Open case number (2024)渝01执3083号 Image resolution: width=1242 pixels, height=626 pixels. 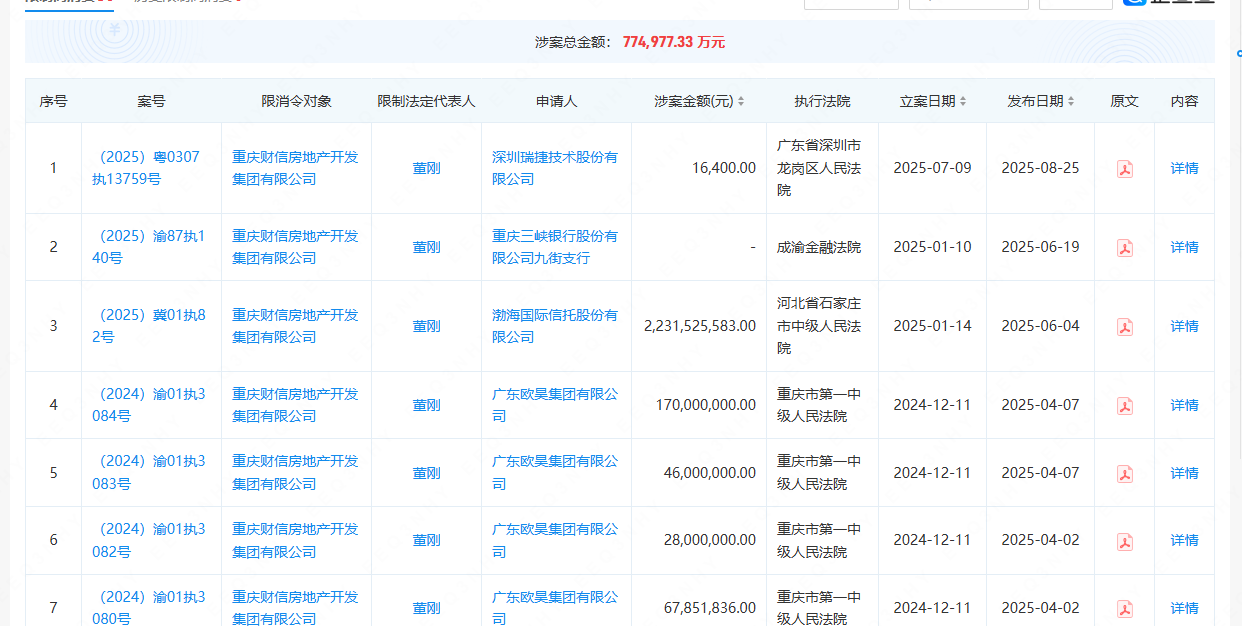[x=148, y=473]
